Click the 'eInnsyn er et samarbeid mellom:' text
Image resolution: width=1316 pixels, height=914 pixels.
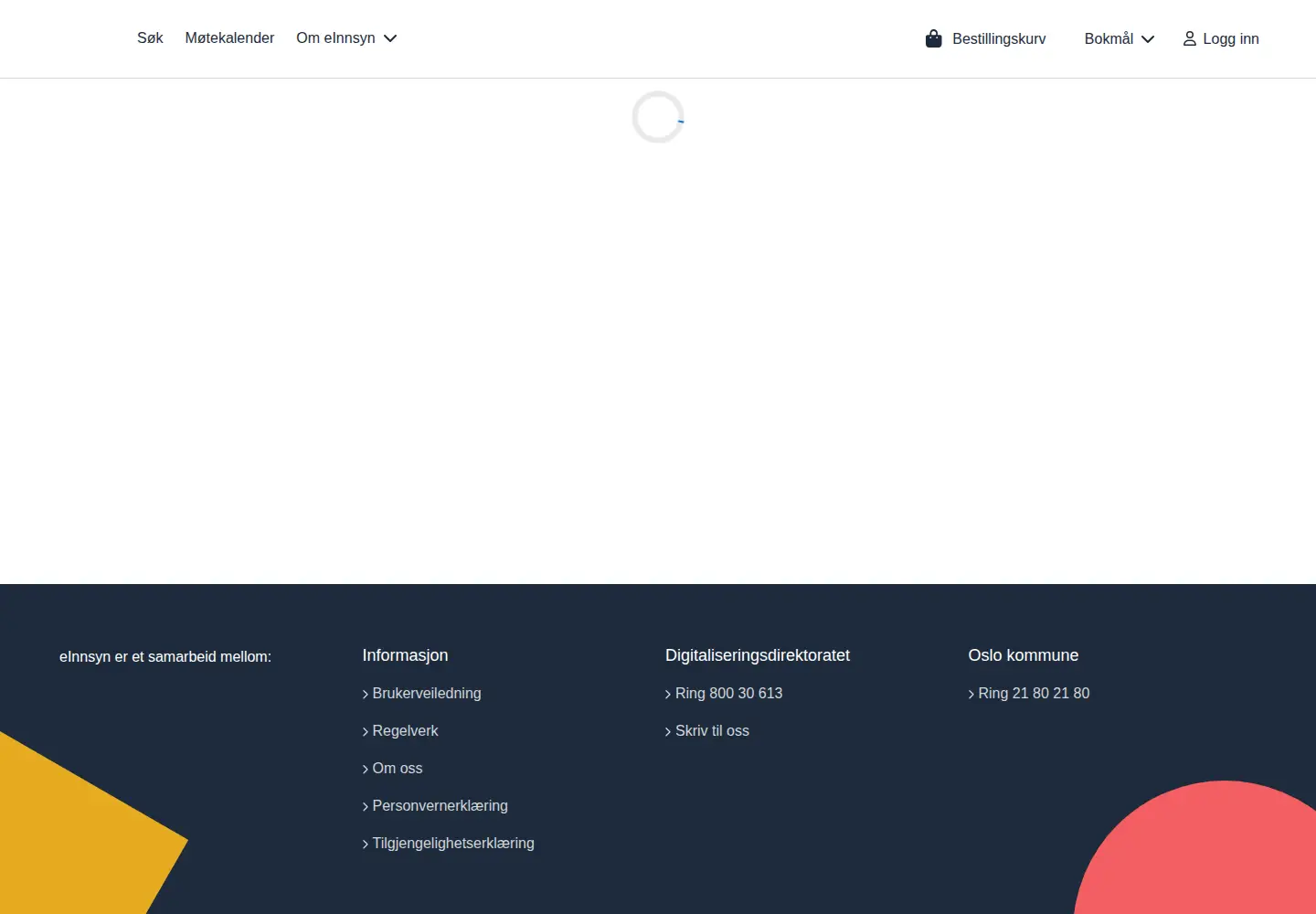(165, 656)
